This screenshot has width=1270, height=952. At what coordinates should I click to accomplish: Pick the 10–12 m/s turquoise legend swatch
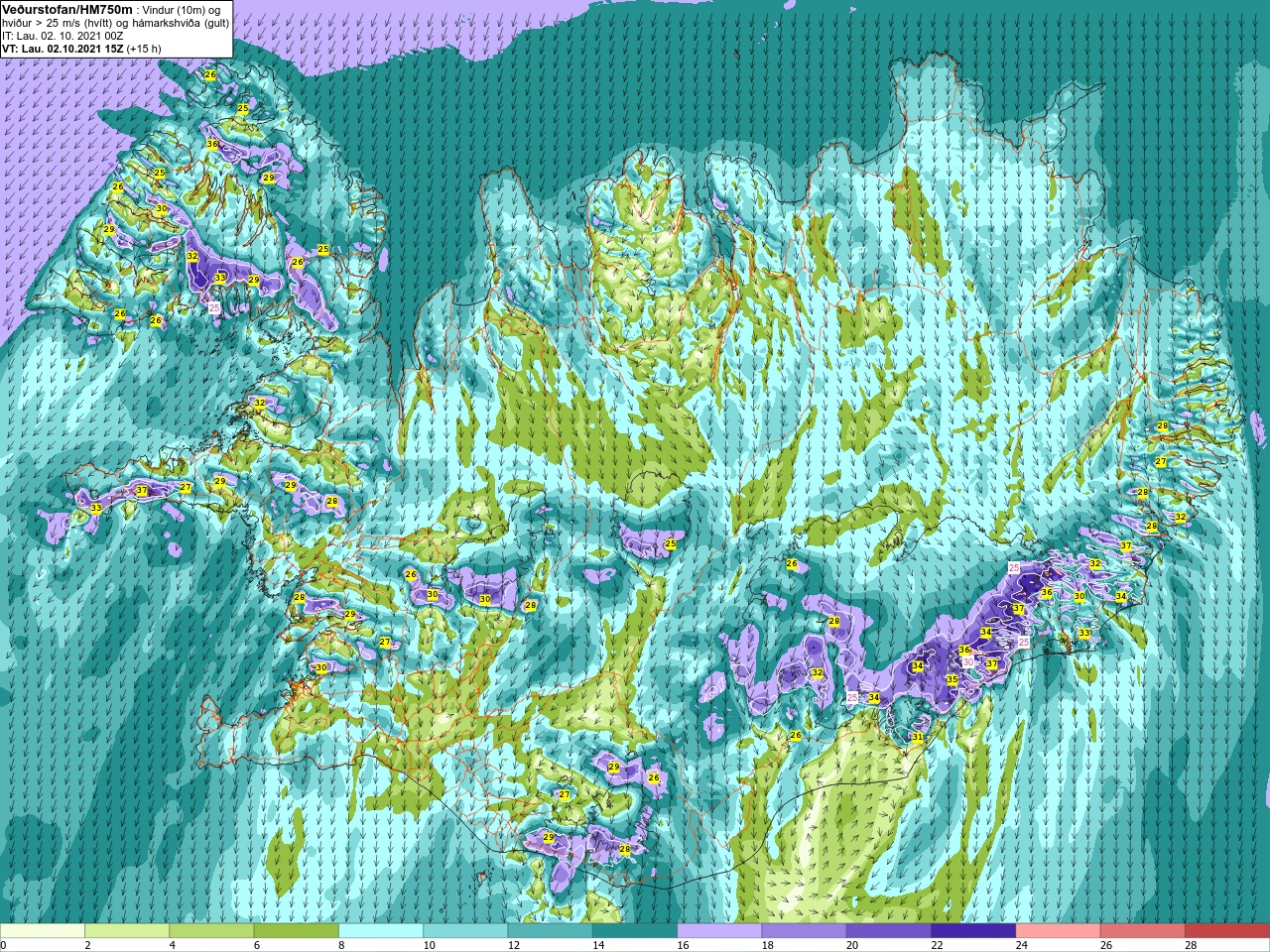465,931
